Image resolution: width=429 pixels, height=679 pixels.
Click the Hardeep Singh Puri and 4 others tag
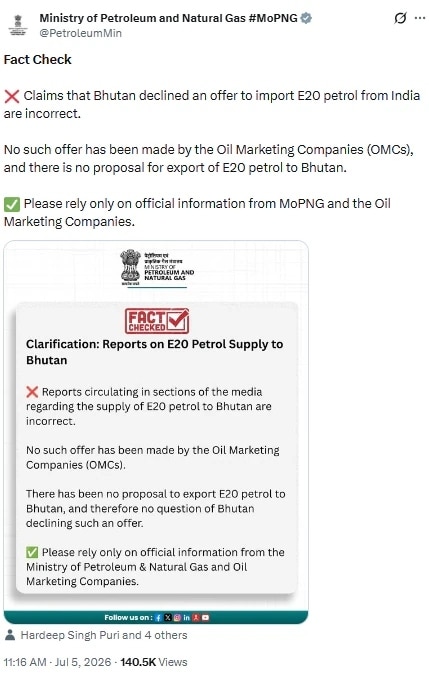click(104, 635)
